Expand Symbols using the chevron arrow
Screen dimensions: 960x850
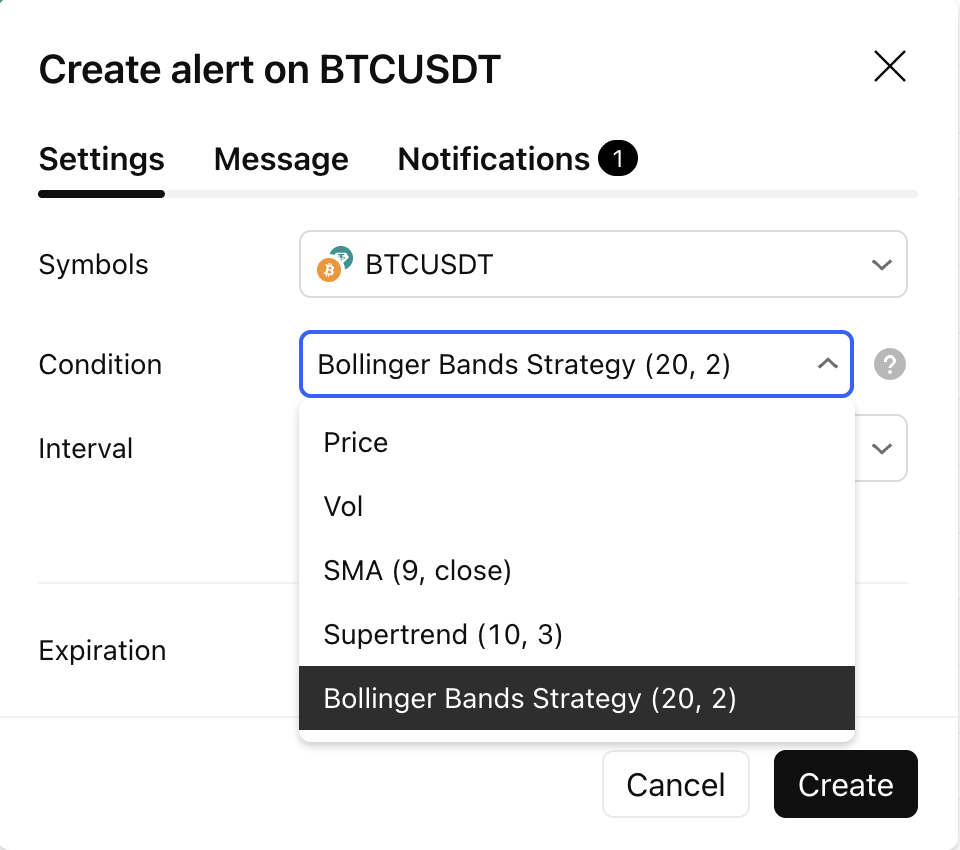(881, 265)
